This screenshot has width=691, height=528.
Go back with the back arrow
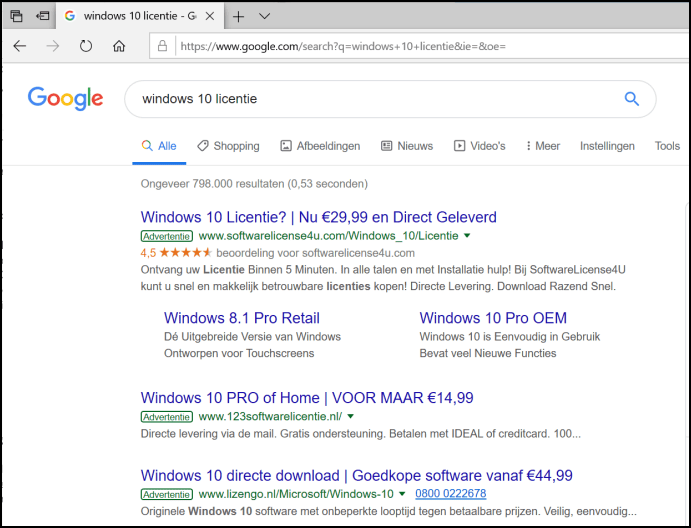click(x=20, y=46)
